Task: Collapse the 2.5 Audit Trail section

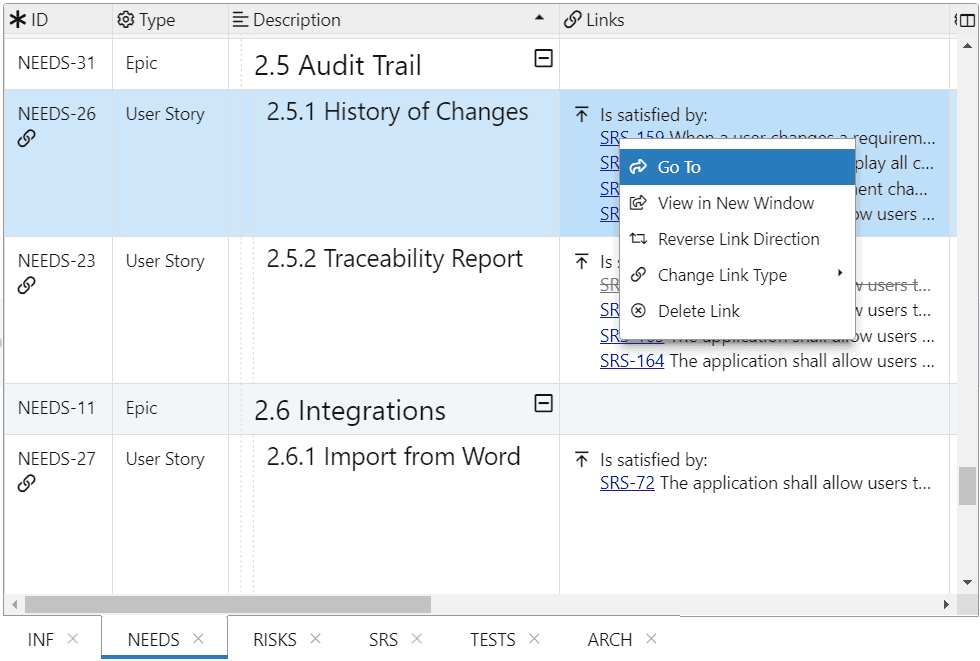Action: 543,59
